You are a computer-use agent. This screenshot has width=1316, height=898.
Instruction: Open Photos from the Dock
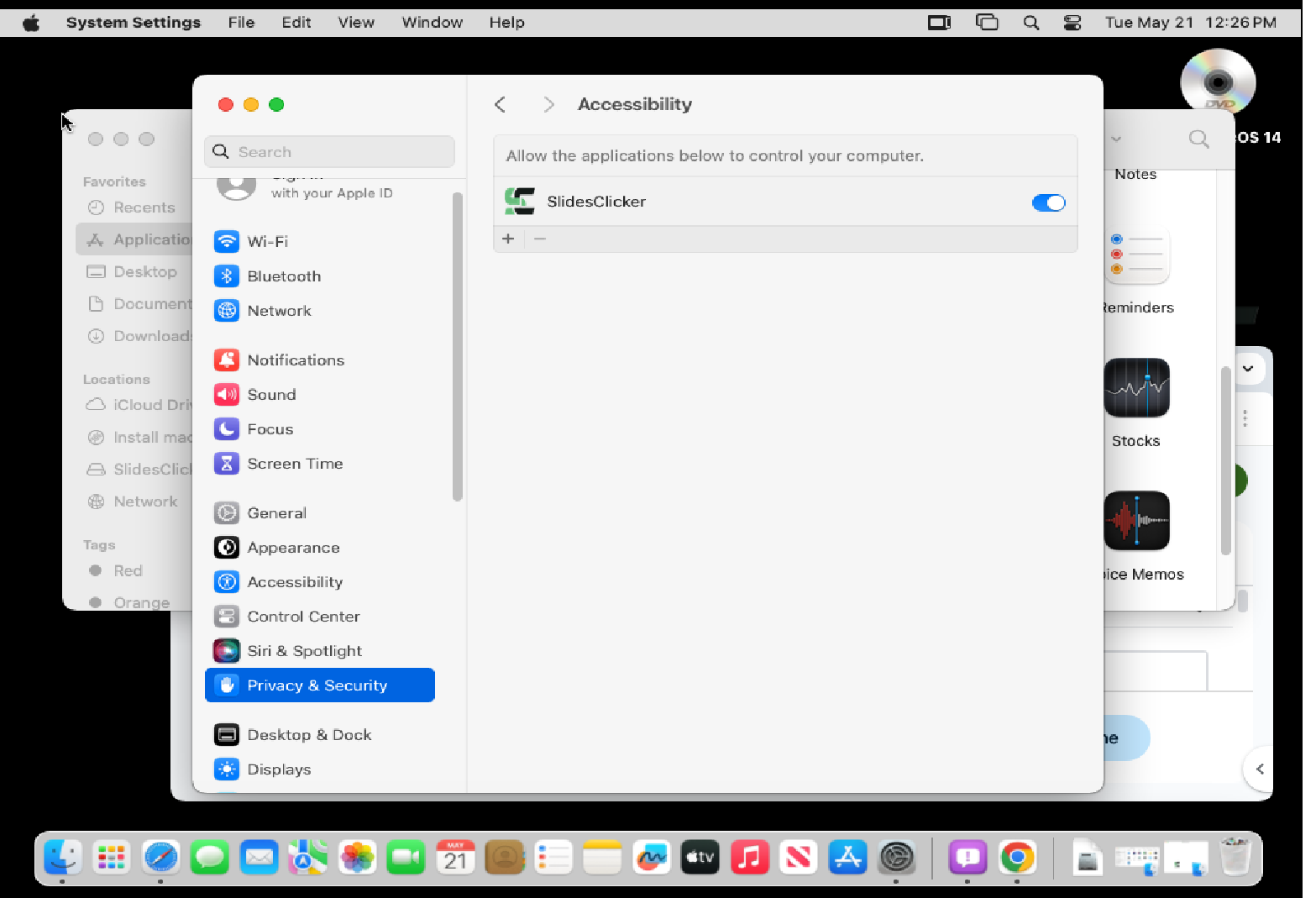tap(357, 857)
